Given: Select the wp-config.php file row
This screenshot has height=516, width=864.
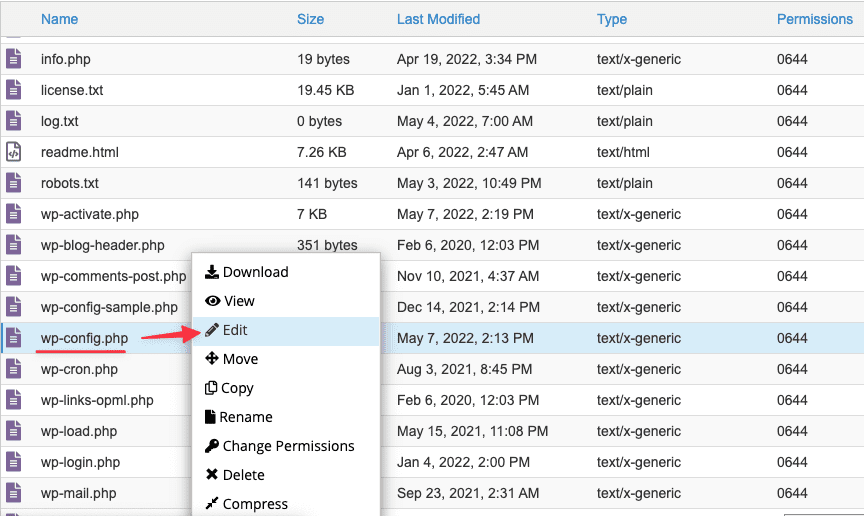Looking at the screenshot, I should click(x=84, y=338).
